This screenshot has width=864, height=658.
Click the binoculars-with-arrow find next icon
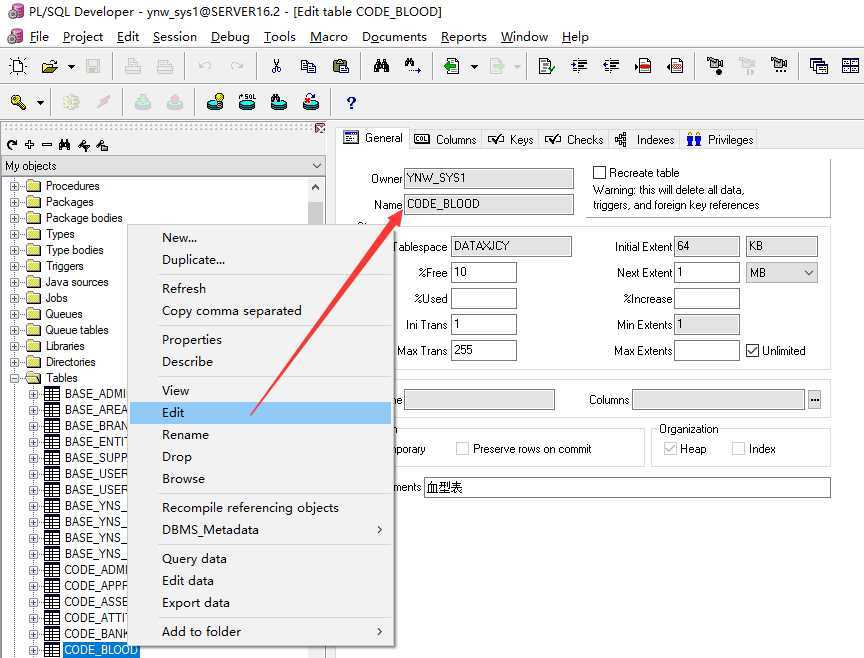tap(413, 66)
